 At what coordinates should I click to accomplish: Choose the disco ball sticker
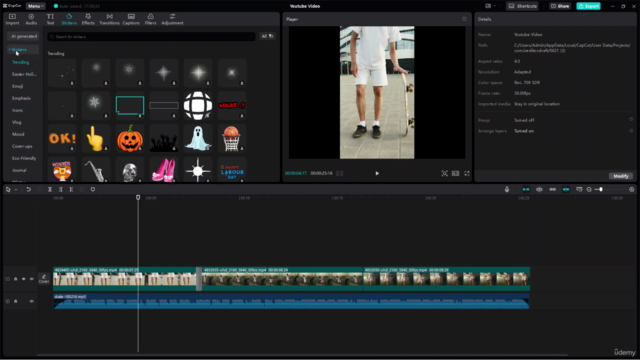198,105
